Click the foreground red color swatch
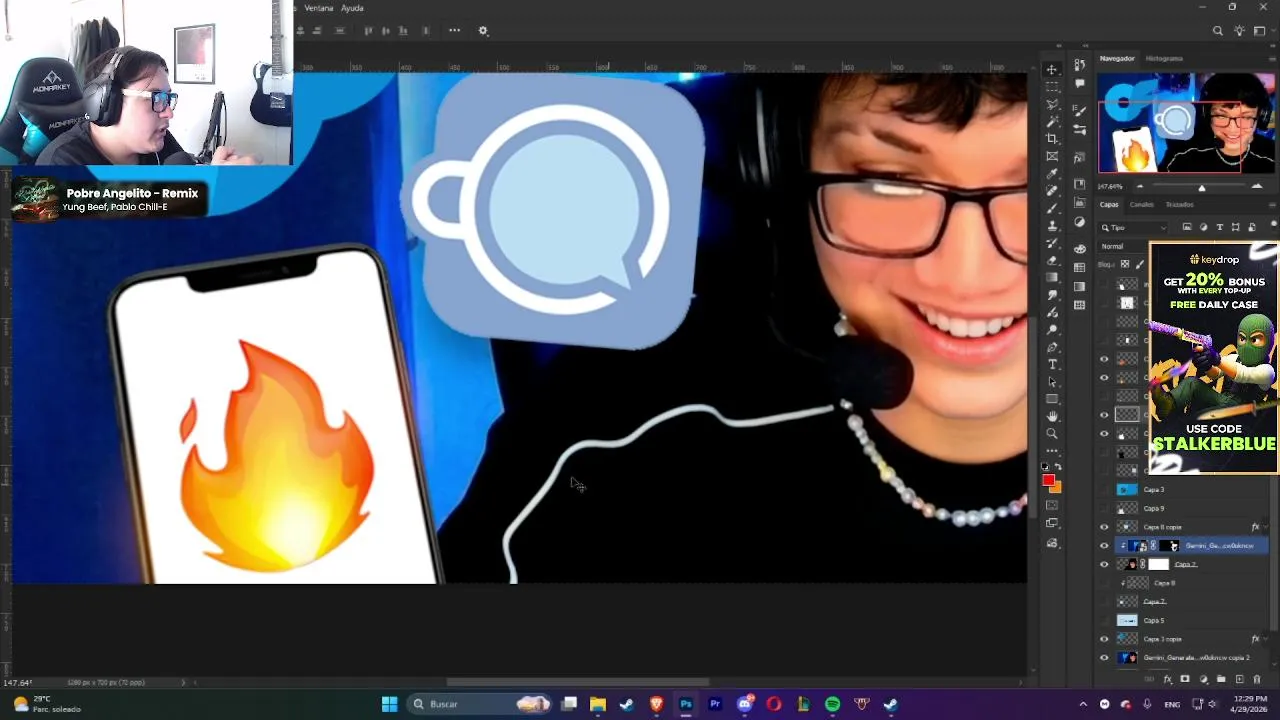Viewport: 1280px width, 720px height. point(1048,481)
